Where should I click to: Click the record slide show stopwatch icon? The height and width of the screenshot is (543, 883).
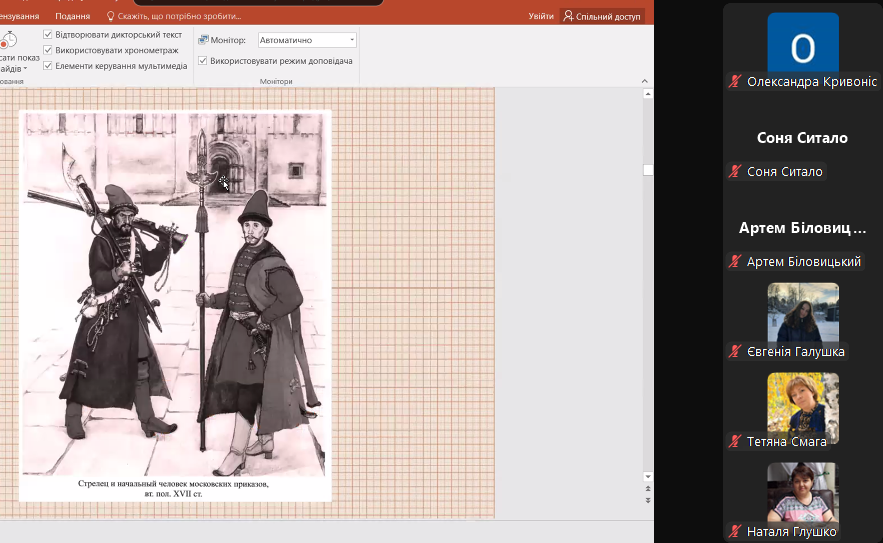pyautogui.click(x=8, y=41)
